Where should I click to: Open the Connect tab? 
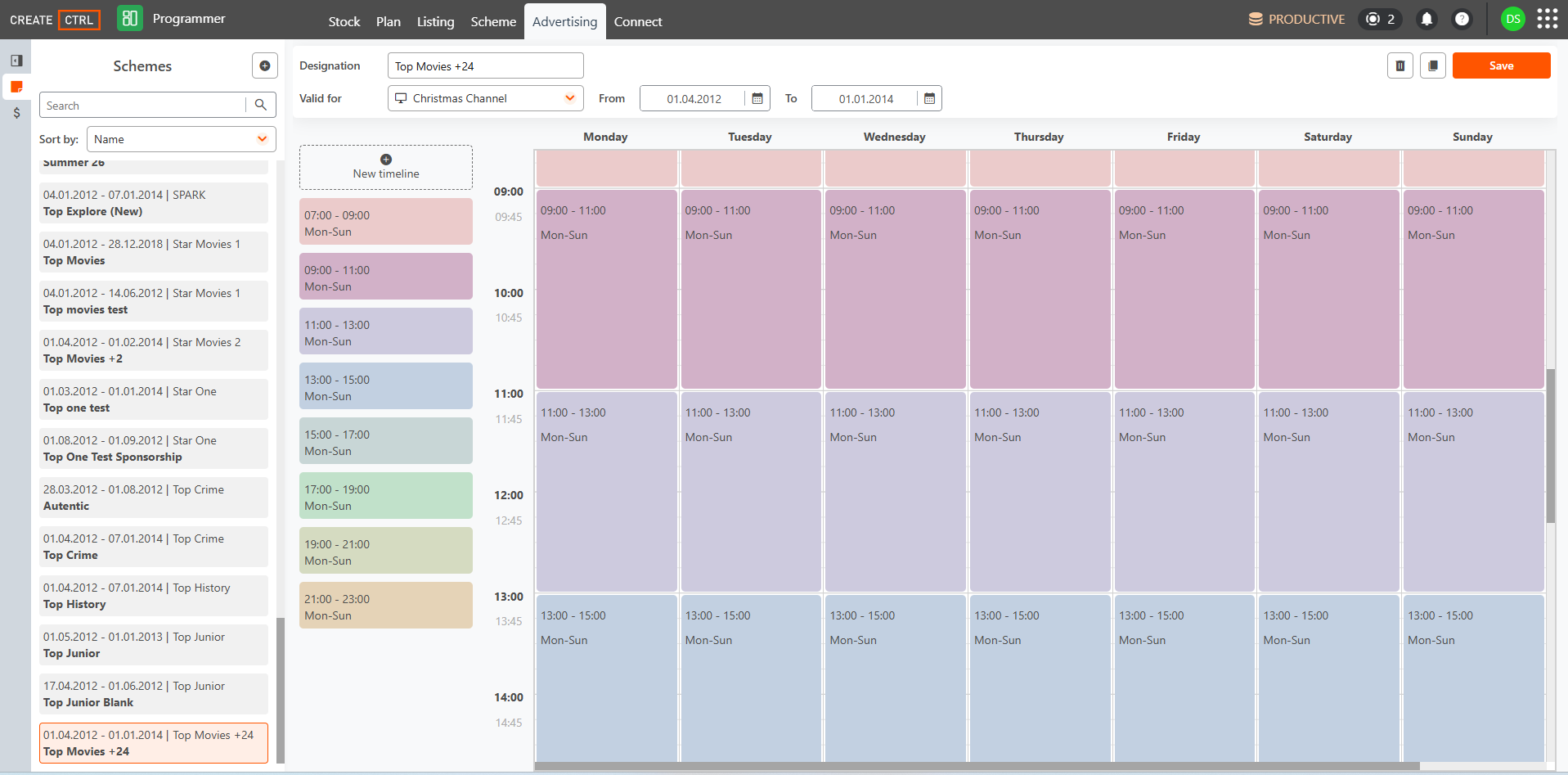638,21
